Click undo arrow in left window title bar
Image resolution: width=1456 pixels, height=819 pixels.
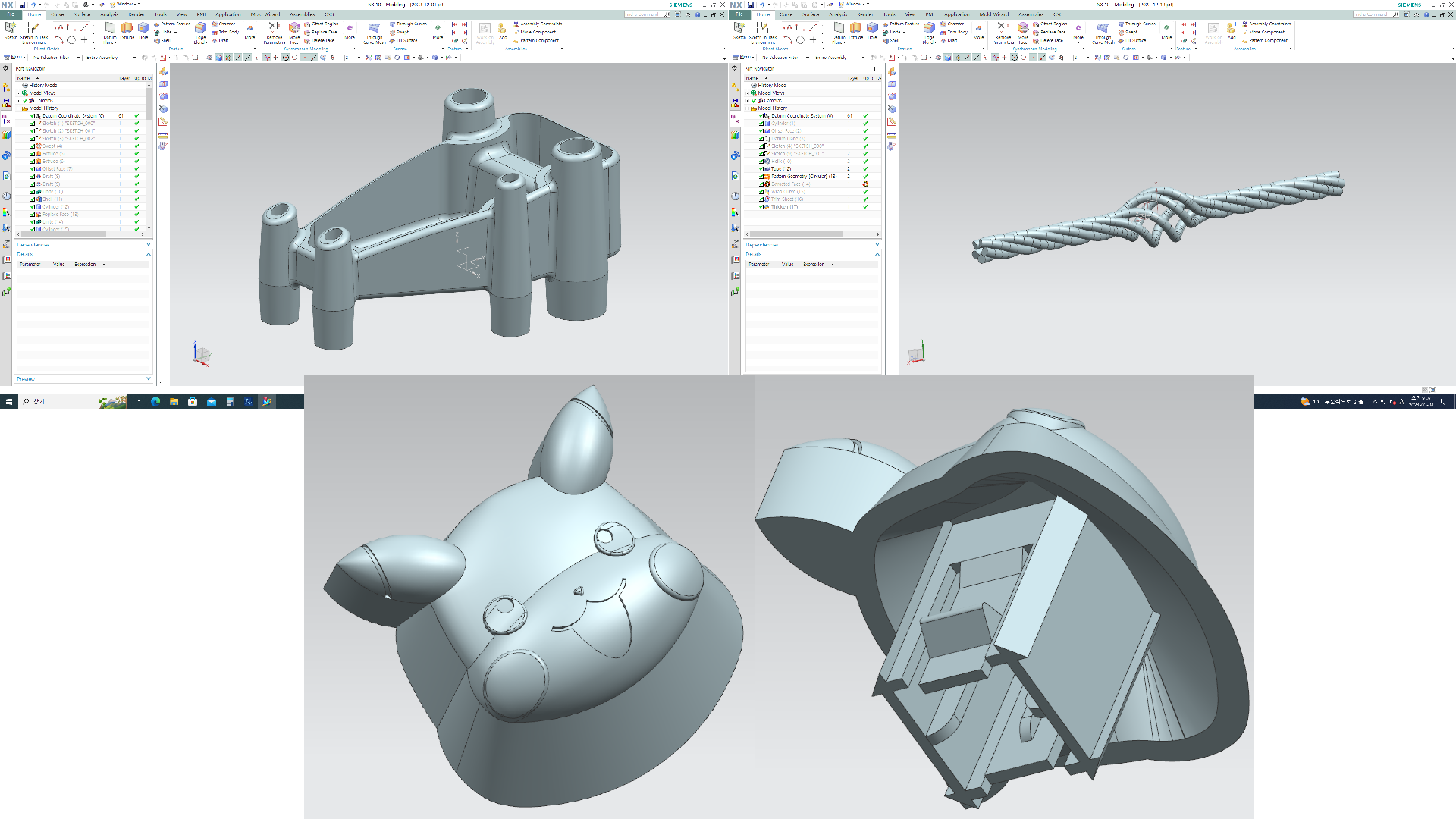tap(33, 5)
